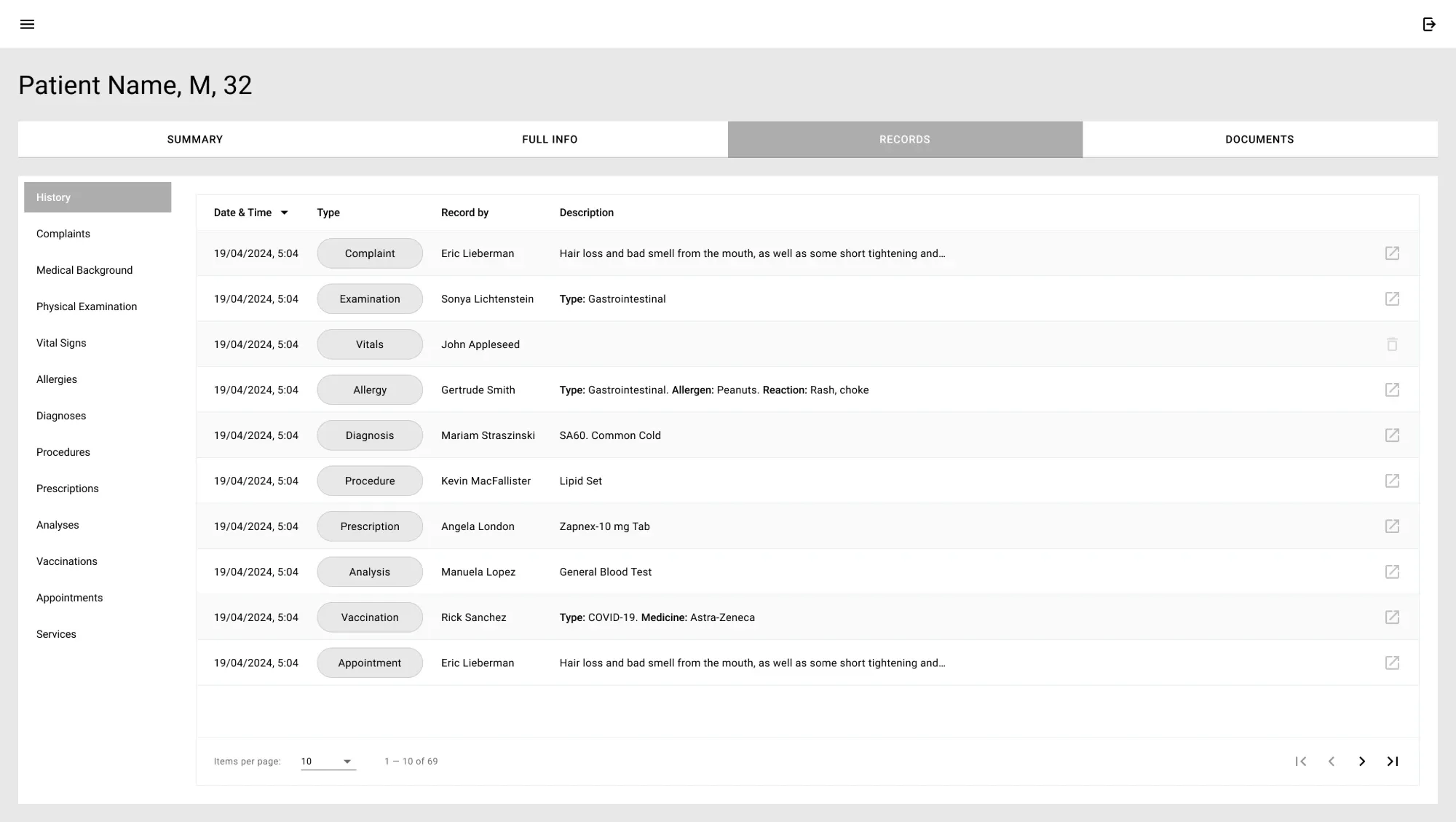Open Procedures section in sidebar
1456x822 pixels.
[x=98, y=452]
